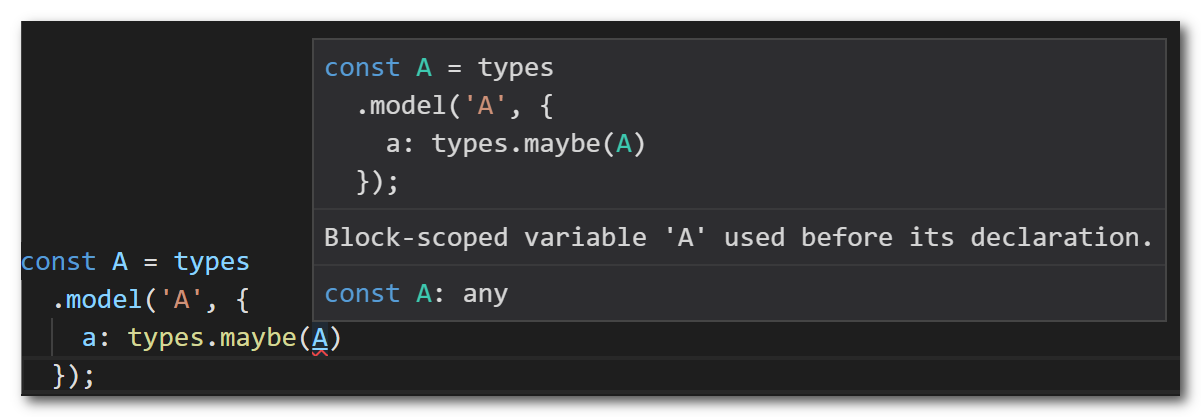Click the string literal 'A' in the editor's model call
This screenshot has height=417, width=1201.
pos(181,301)
